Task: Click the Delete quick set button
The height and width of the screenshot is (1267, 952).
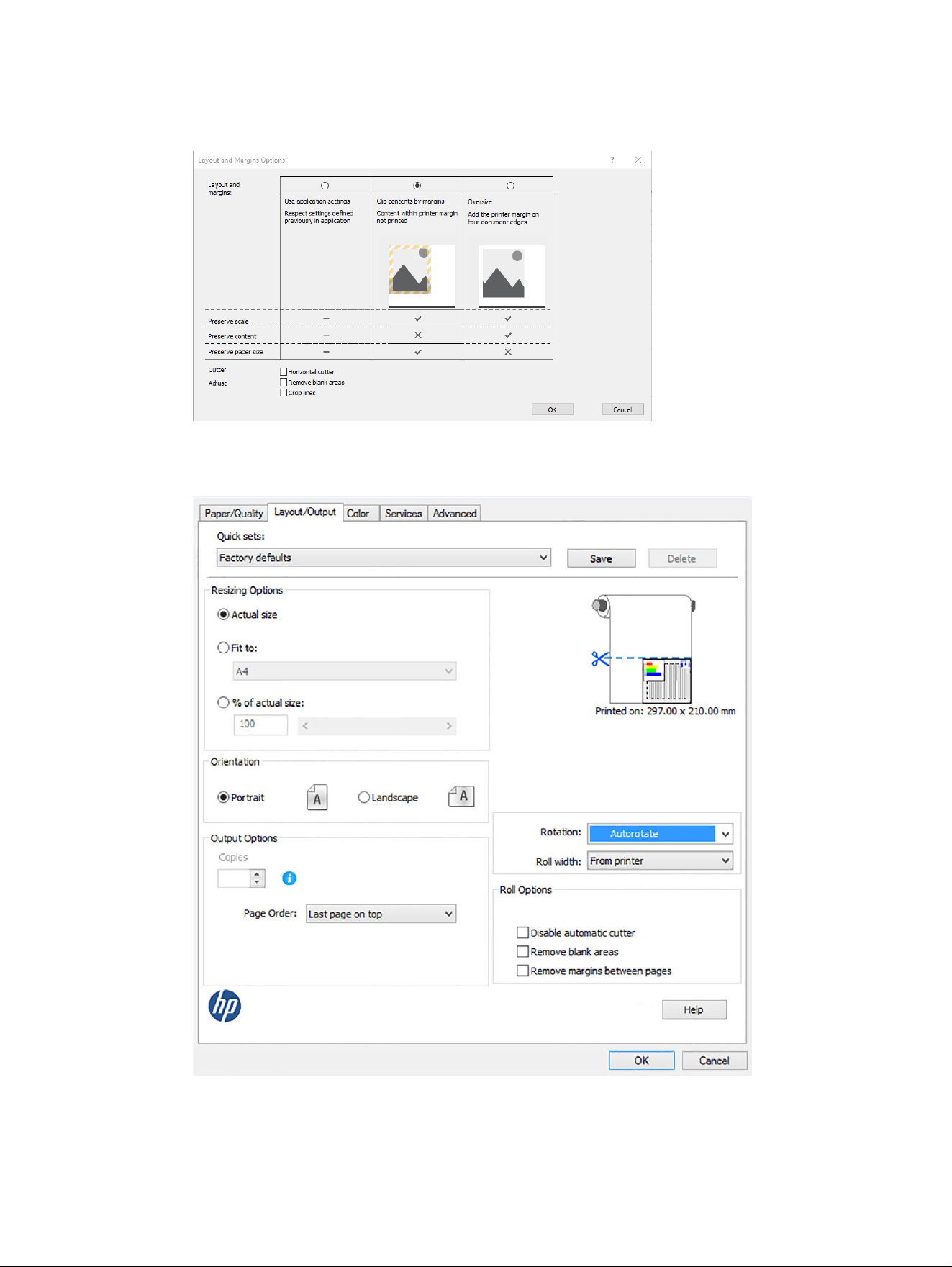Action: [x=682, y=558]
